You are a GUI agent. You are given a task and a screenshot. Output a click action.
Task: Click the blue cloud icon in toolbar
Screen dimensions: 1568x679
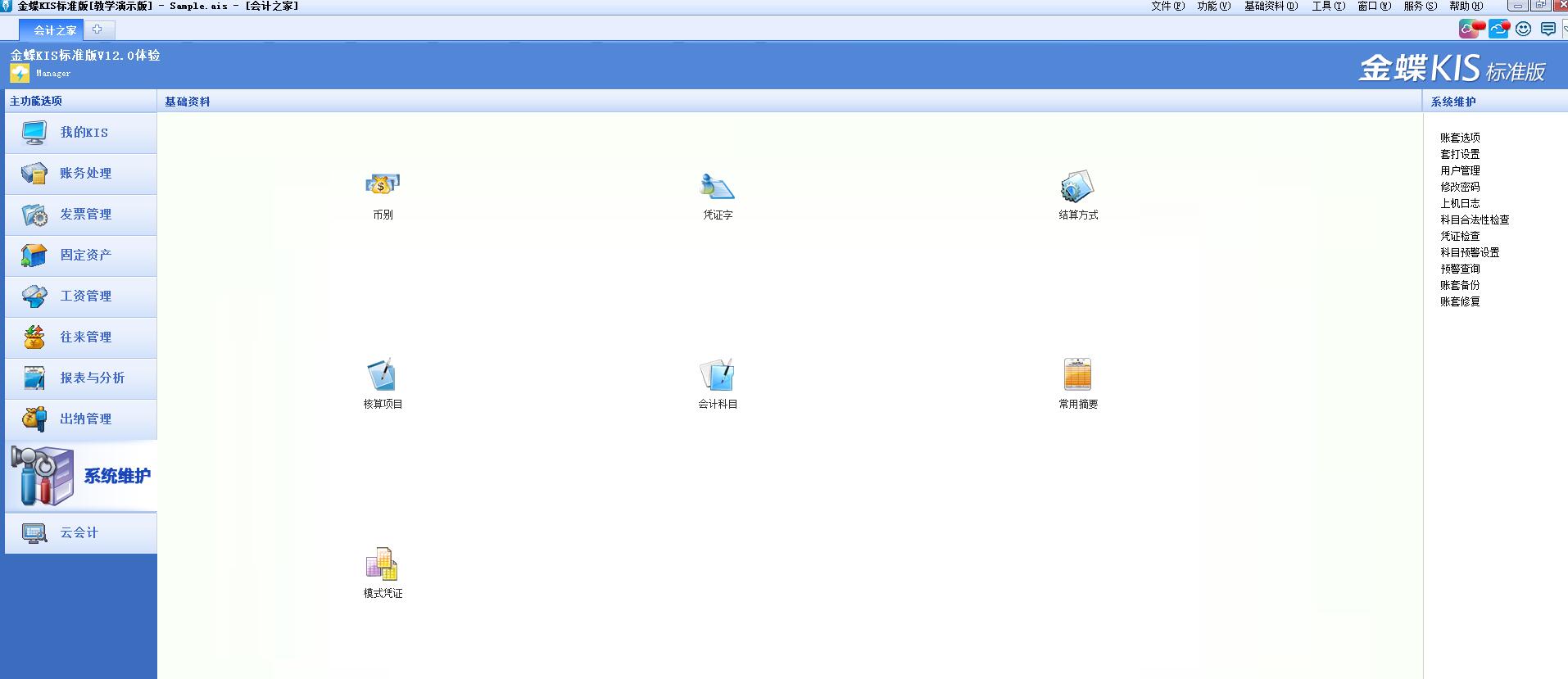(x=1498, y=29)
